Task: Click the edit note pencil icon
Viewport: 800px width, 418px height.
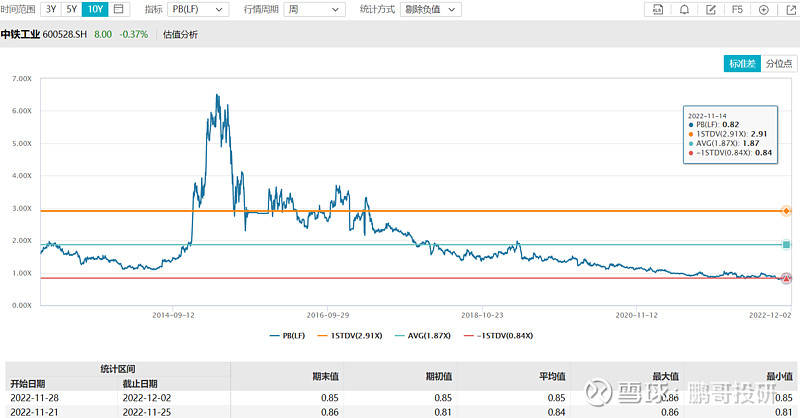Action: point(711,9)
